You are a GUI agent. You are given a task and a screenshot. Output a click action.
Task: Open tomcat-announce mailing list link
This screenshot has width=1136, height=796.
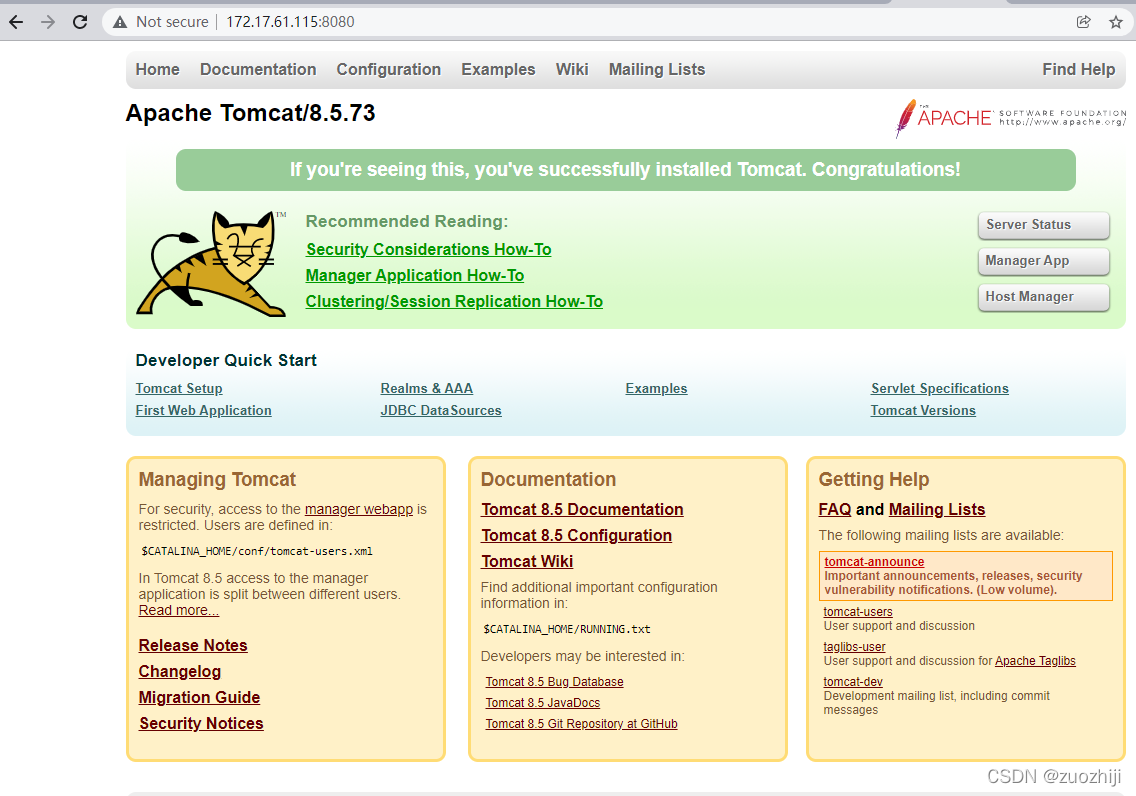874,561
